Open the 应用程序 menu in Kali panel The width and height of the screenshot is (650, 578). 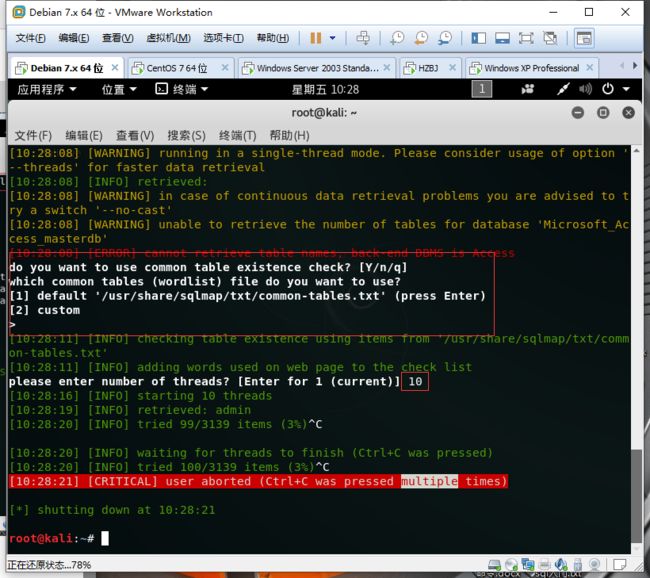[47, 89]
